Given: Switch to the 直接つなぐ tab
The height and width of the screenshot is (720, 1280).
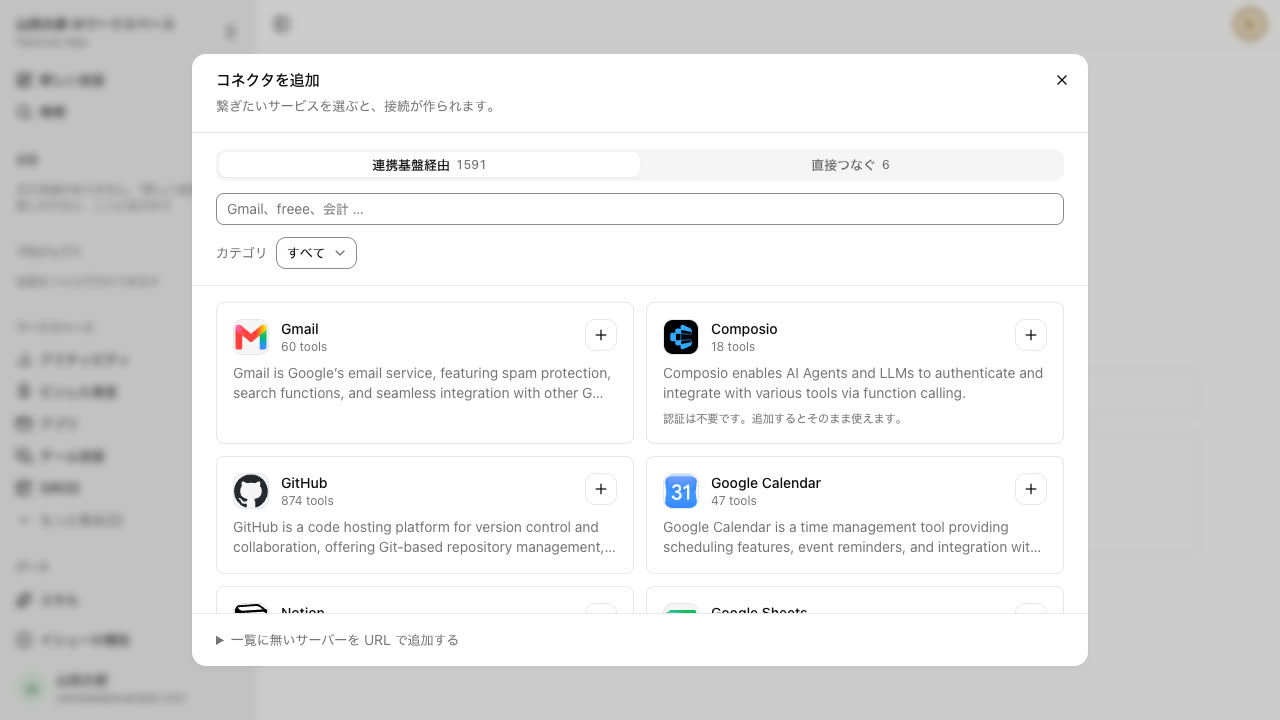Looking at the screenshot, I should tap(850, 165).
